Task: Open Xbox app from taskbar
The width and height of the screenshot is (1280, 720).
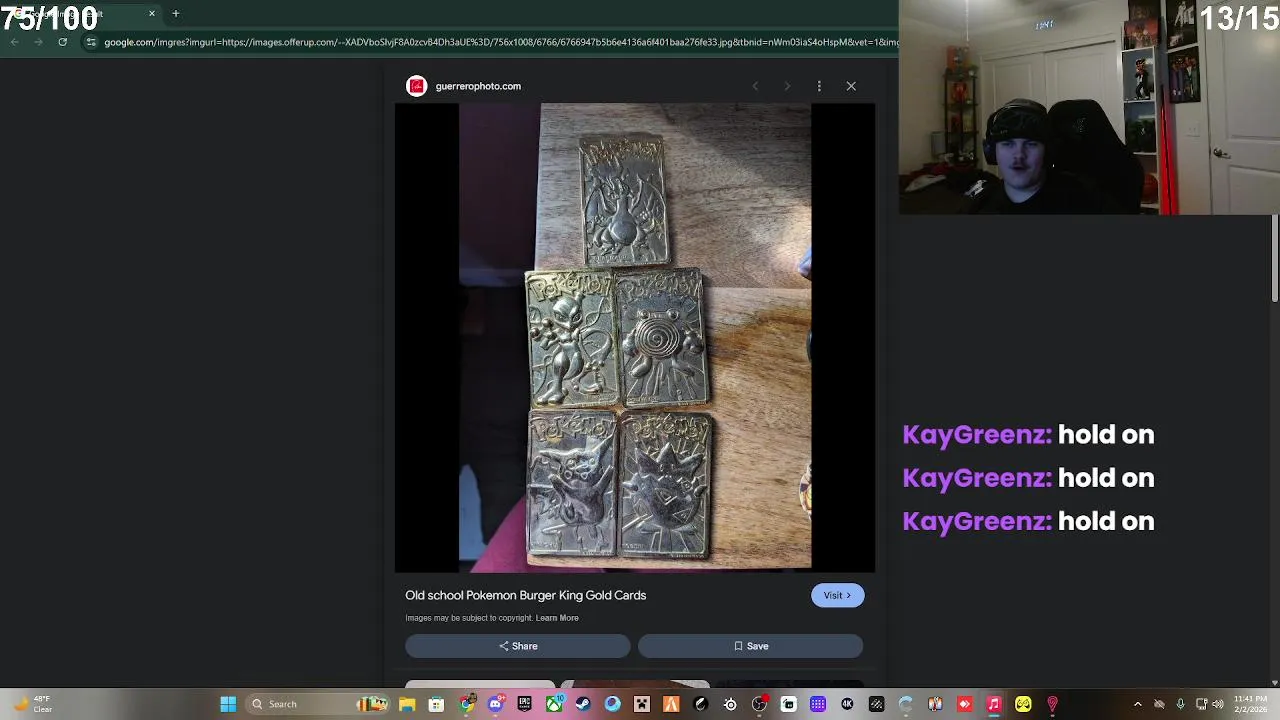Action: tap(554, 704)
